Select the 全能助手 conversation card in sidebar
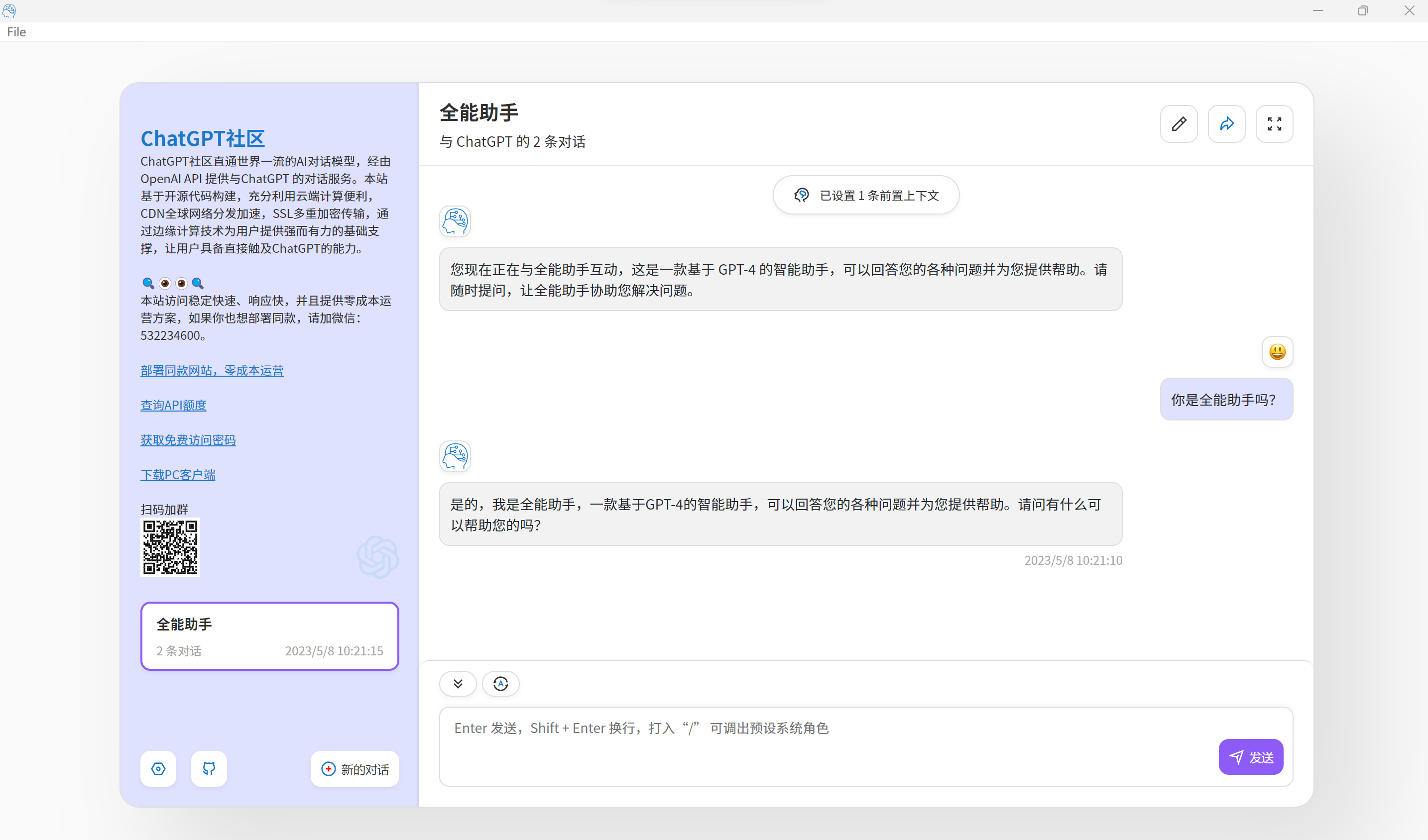 tap(270, 635)
